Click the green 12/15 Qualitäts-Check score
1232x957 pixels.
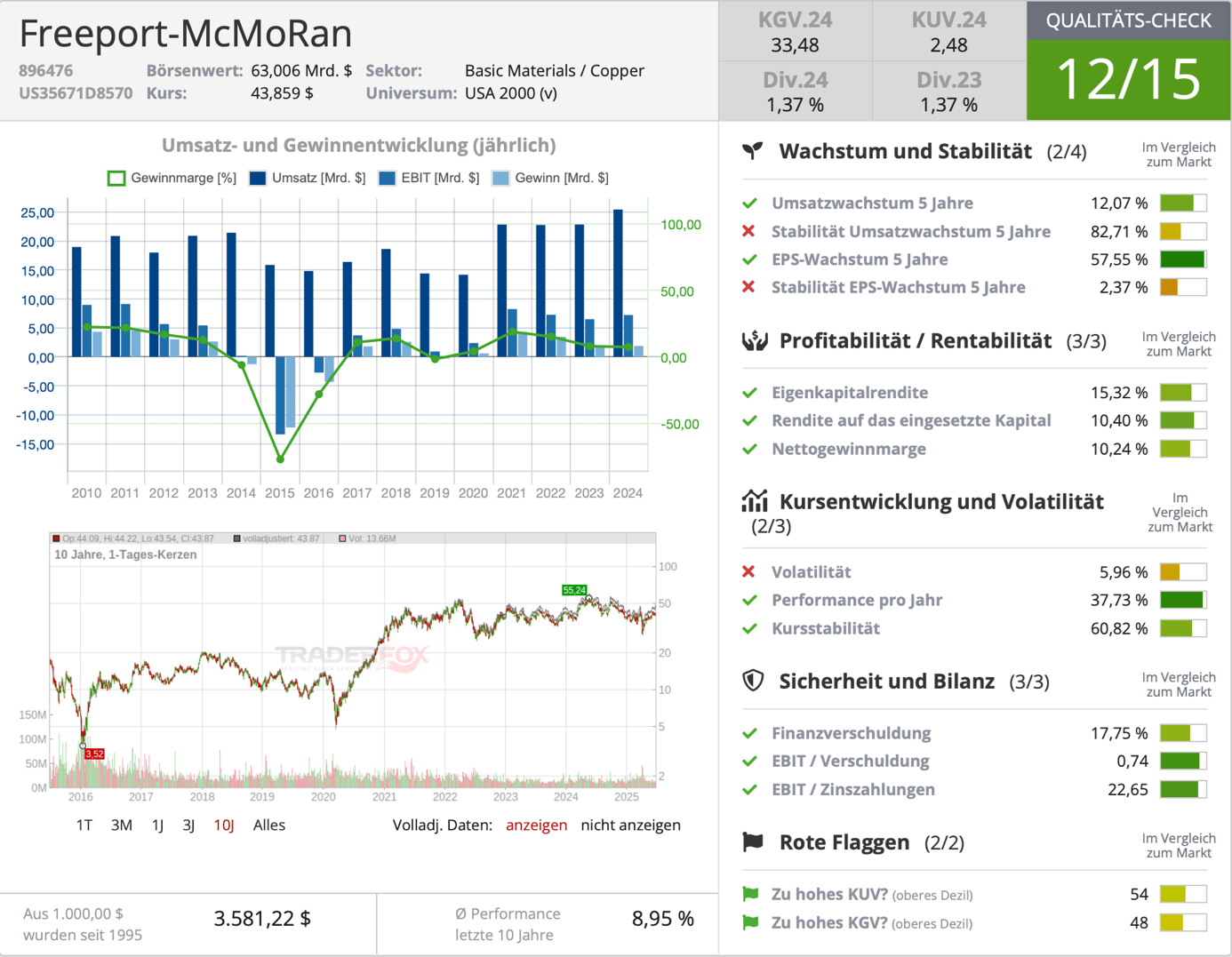(x=1129, y=80)
